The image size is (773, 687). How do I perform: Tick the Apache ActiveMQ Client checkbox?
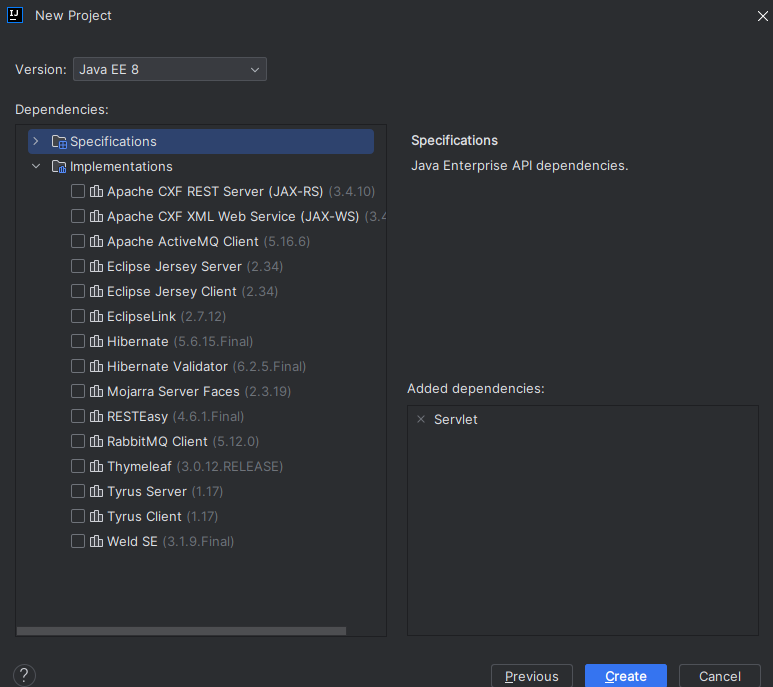pyautogui.click(x=78, y=241)
